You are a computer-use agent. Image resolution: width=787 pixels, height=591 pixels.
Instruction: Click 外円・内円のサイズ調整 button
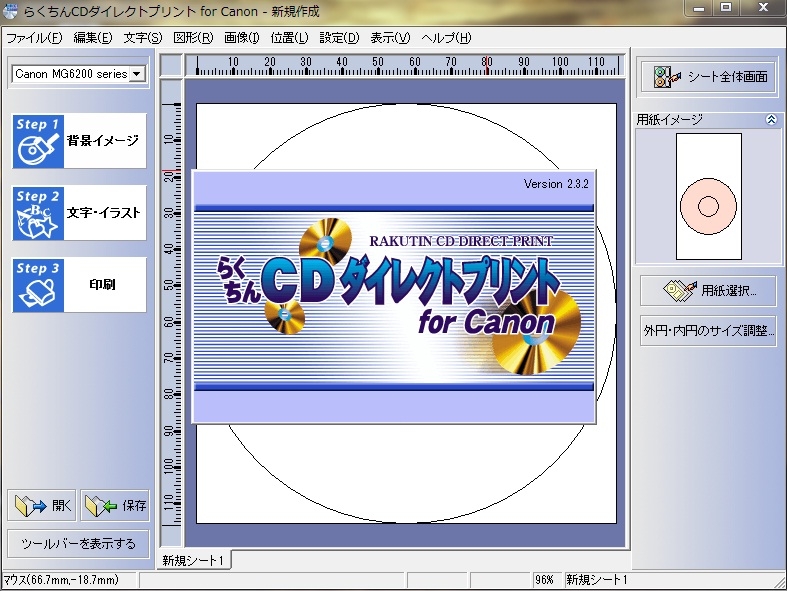[x=710, y=332]
